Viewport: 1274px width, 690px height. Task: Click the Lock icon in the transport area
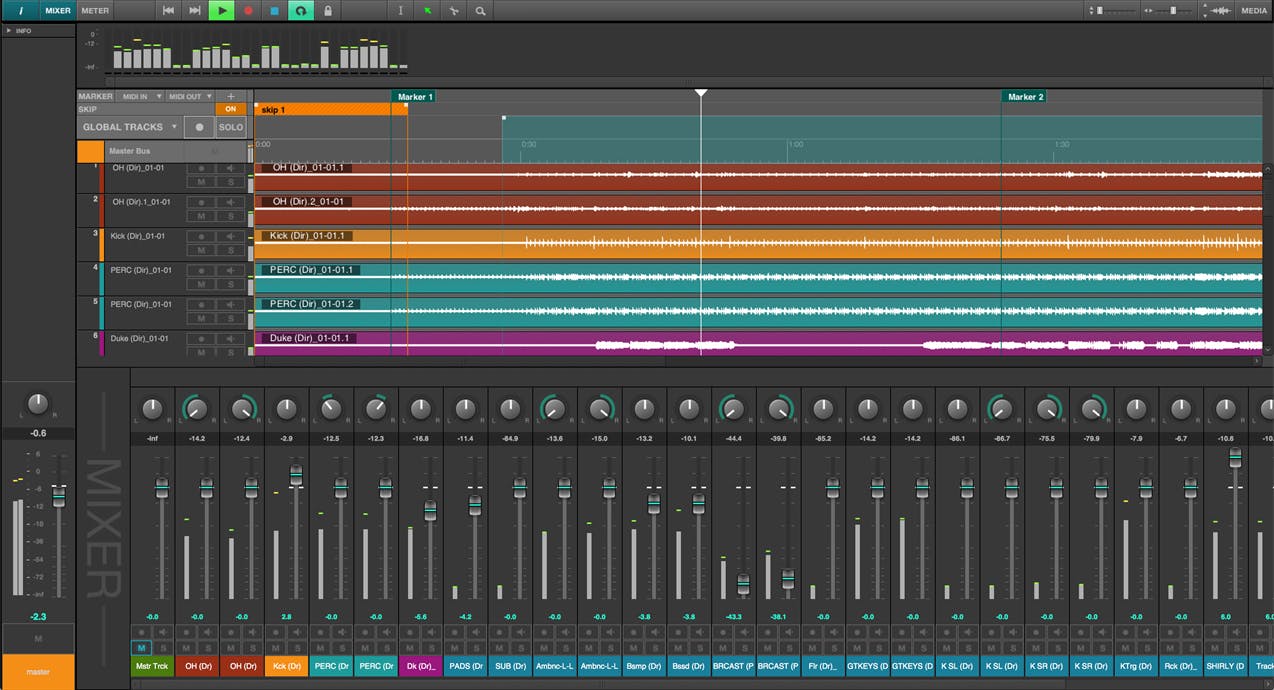(327, 10)
